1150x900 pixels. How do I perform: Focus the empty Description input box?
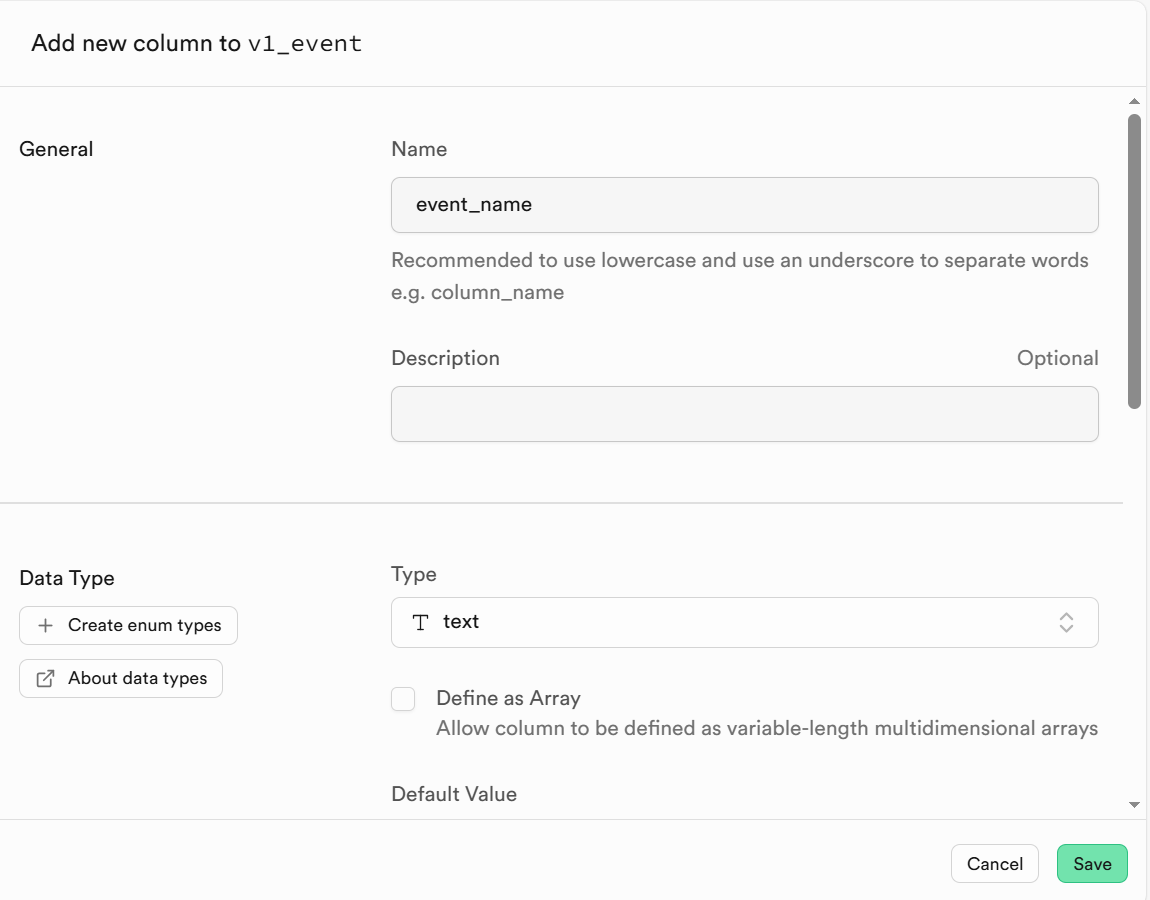[x=744, y=414]
